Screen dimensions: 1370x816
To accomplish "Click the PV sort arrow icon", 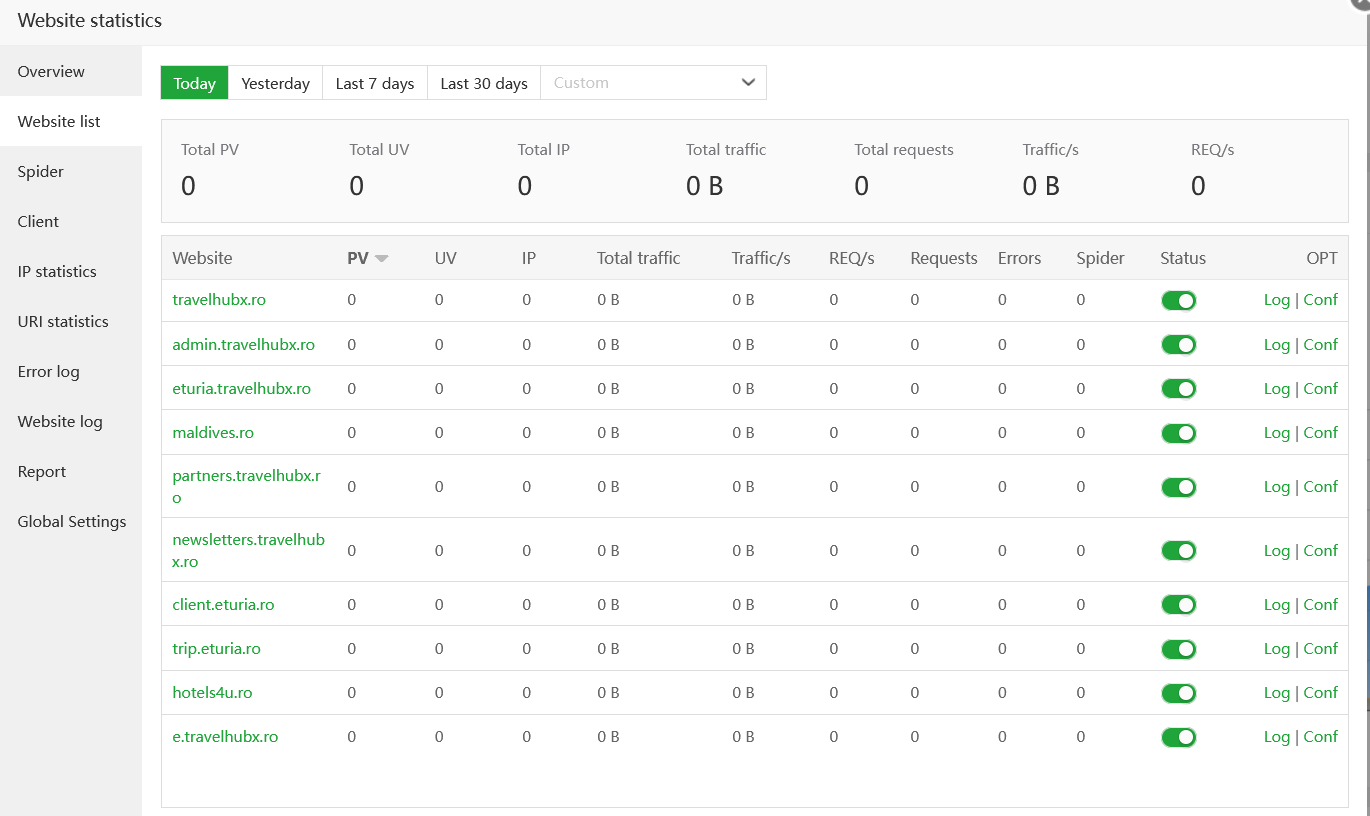I will pos(381,259).
